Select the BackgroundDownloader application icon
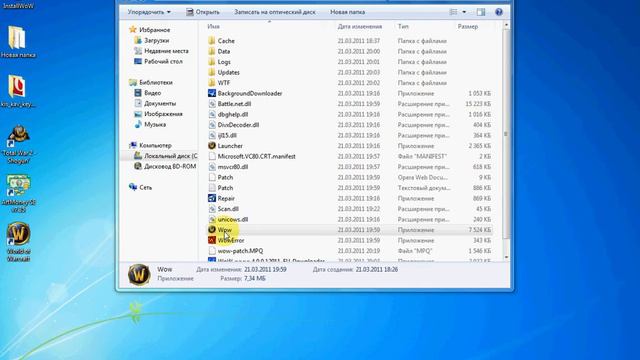The height and width of the screenshot is (360, 640). 211,93
